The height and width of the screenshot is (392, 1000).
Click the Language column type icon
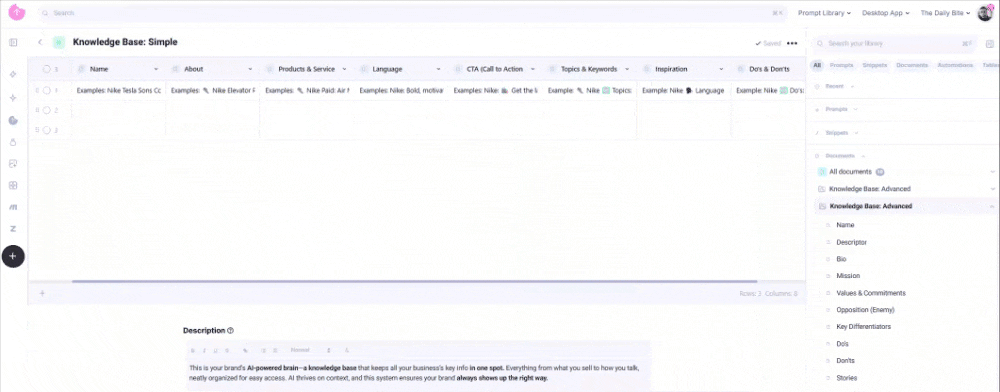[x=364, y=69]
